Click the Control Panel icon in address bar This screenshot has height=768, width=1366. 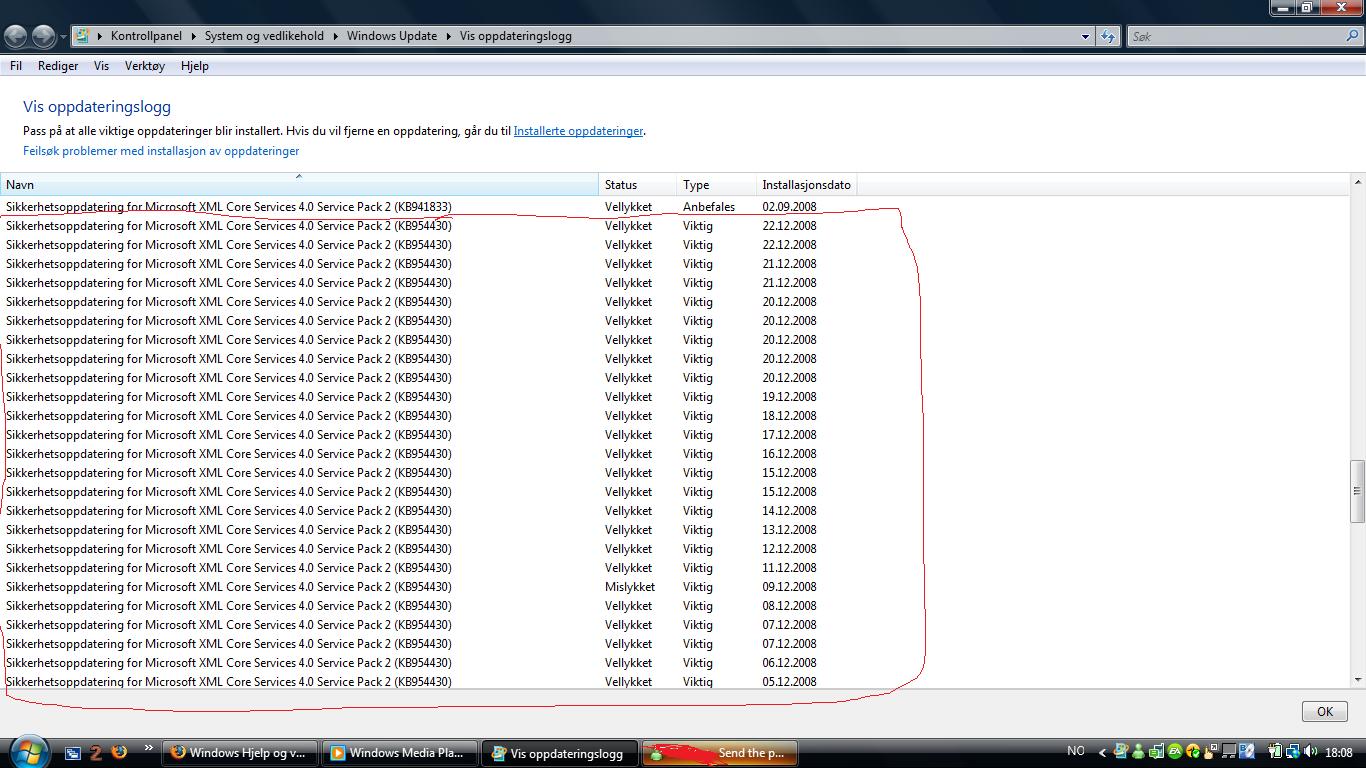point(83,36)
